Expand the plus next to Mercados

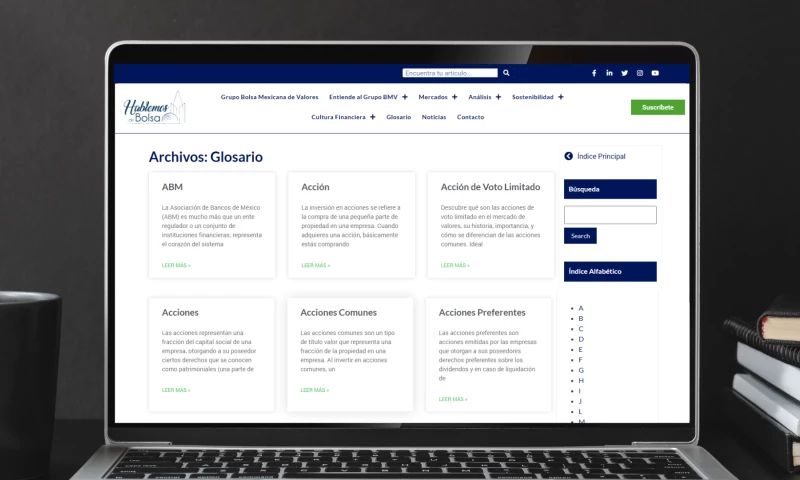point(455,97)
